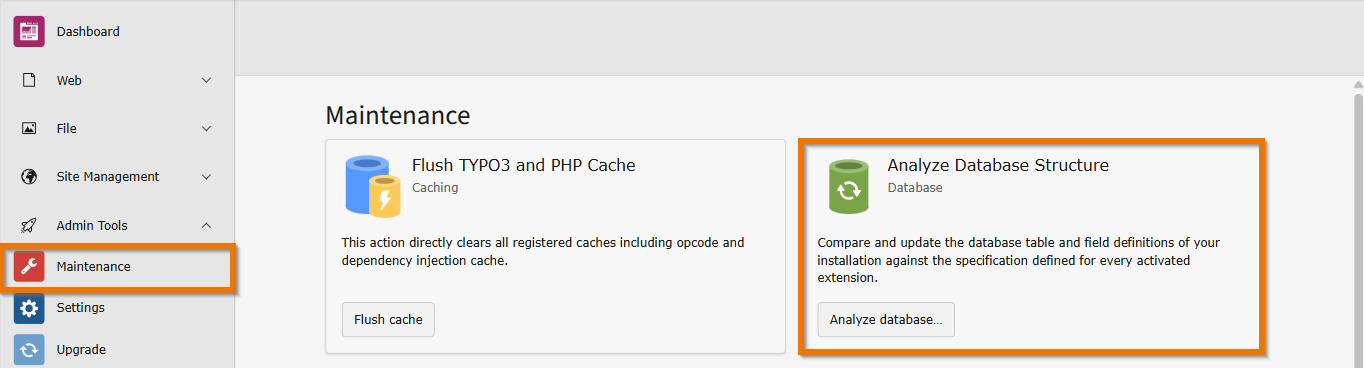Click the Caching subtitle text
The image size is (1364, 368).
pyautogui.click(x=435, y=187)
